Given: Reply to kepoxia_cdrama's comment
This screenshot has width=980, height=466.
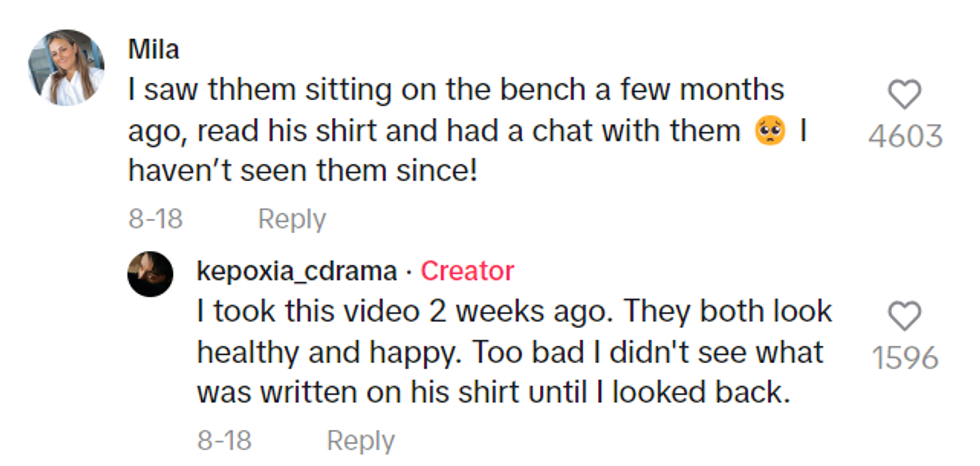Looking at the screenshot, I should (x=360, y=440).
